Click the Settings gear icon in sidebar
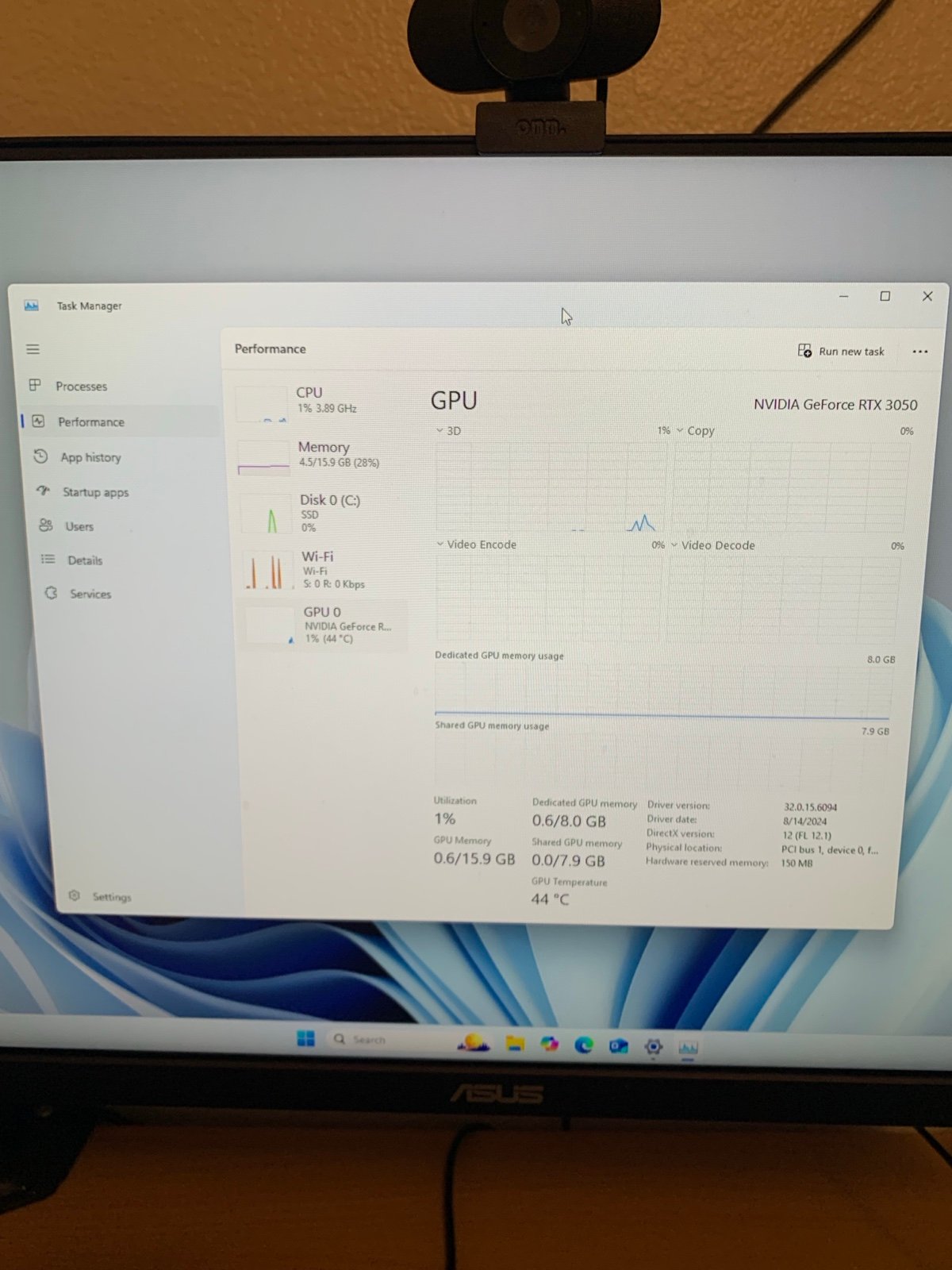The image size is (952, 1270). [75, 895]
